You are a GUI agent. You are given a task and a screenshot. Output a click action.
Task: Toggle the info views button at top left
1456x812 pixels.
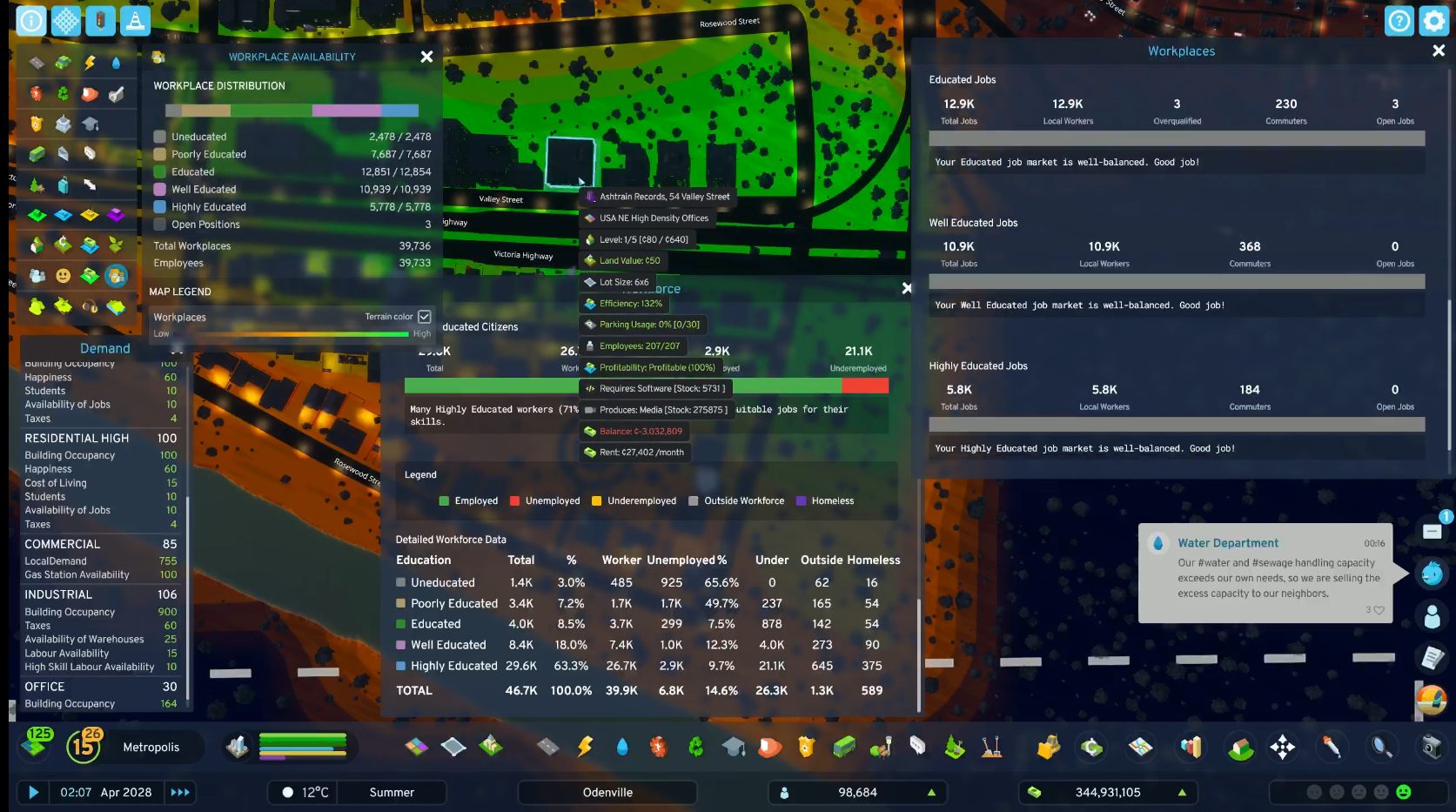coord(31,20)
